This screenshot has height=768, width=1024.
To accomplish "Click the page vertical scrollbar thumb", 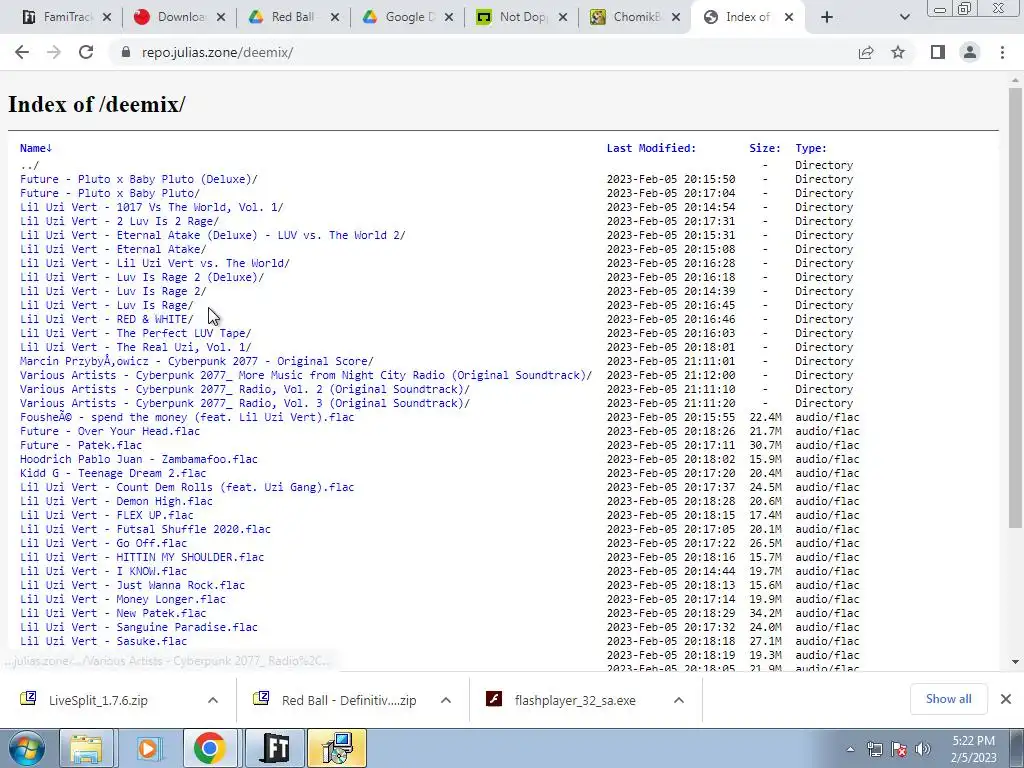I will click(1015, 307).
